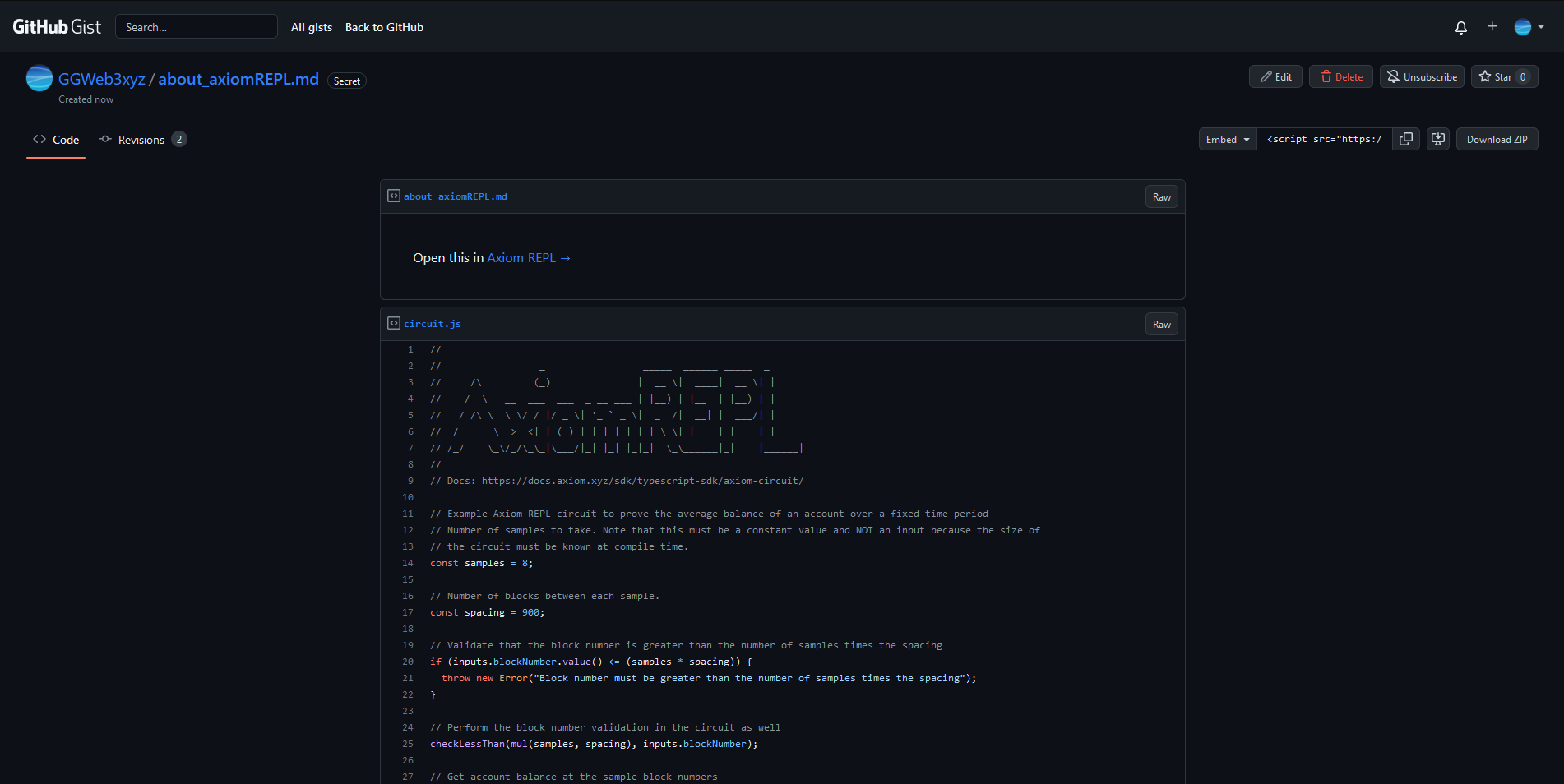Follow the Axiom REPL link
Viewport: 1564px width, 784px height.
(x=528, y=258)
